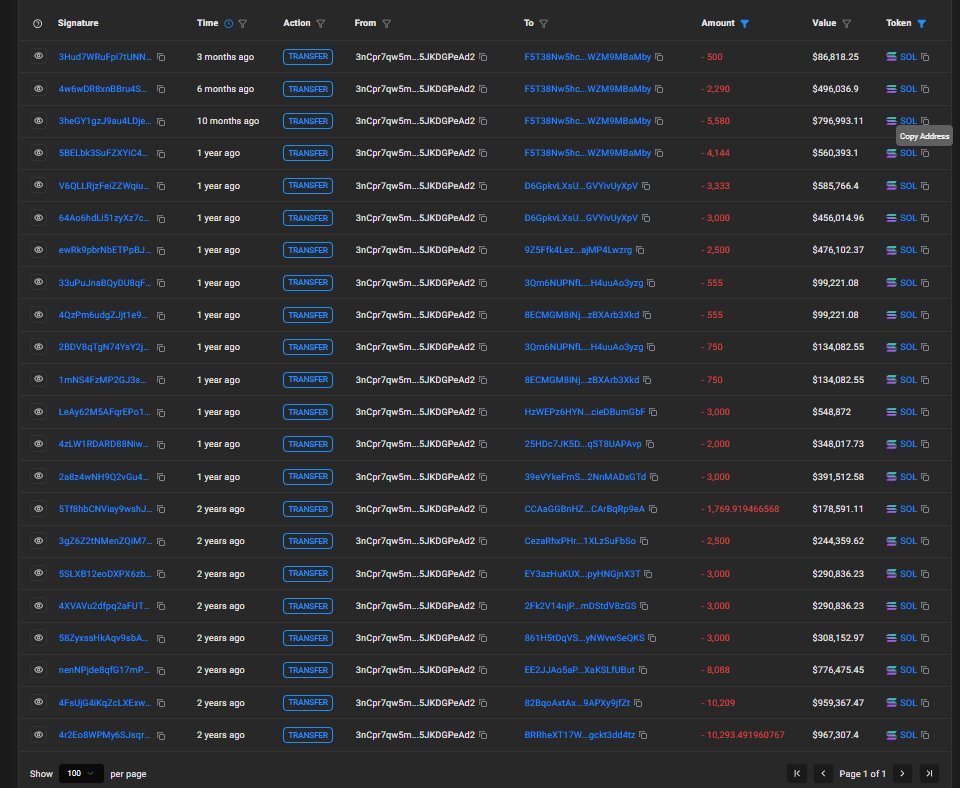Click the TRANSFER button on the first row
The image size is (960, 788).
(308, 57)
